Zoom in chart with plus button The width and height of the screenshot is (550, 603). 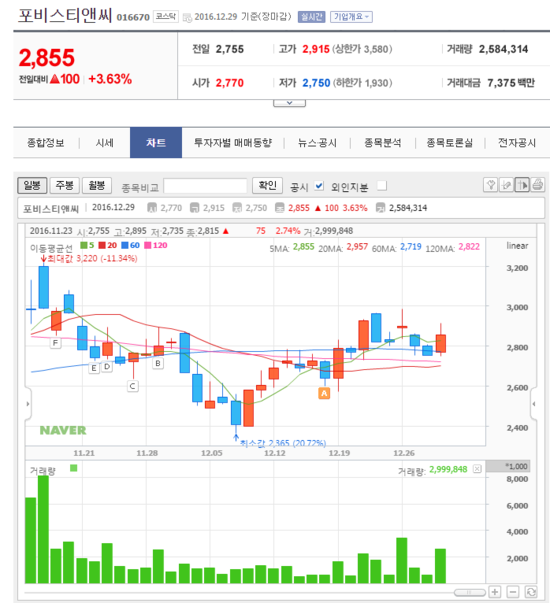[495, 592]
